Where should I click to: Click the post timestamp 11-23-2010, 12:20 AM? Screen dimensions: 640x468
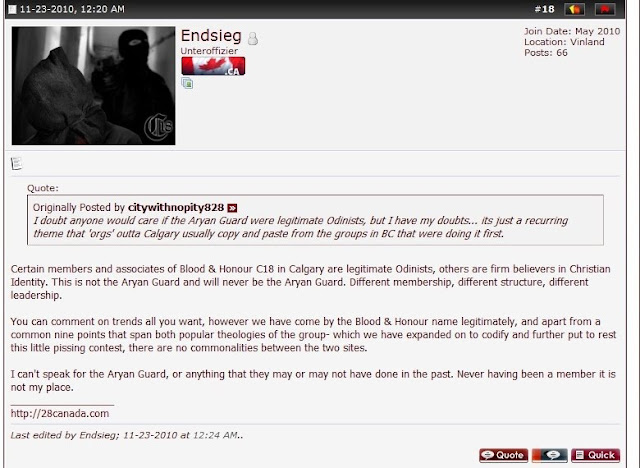(72, 9)
